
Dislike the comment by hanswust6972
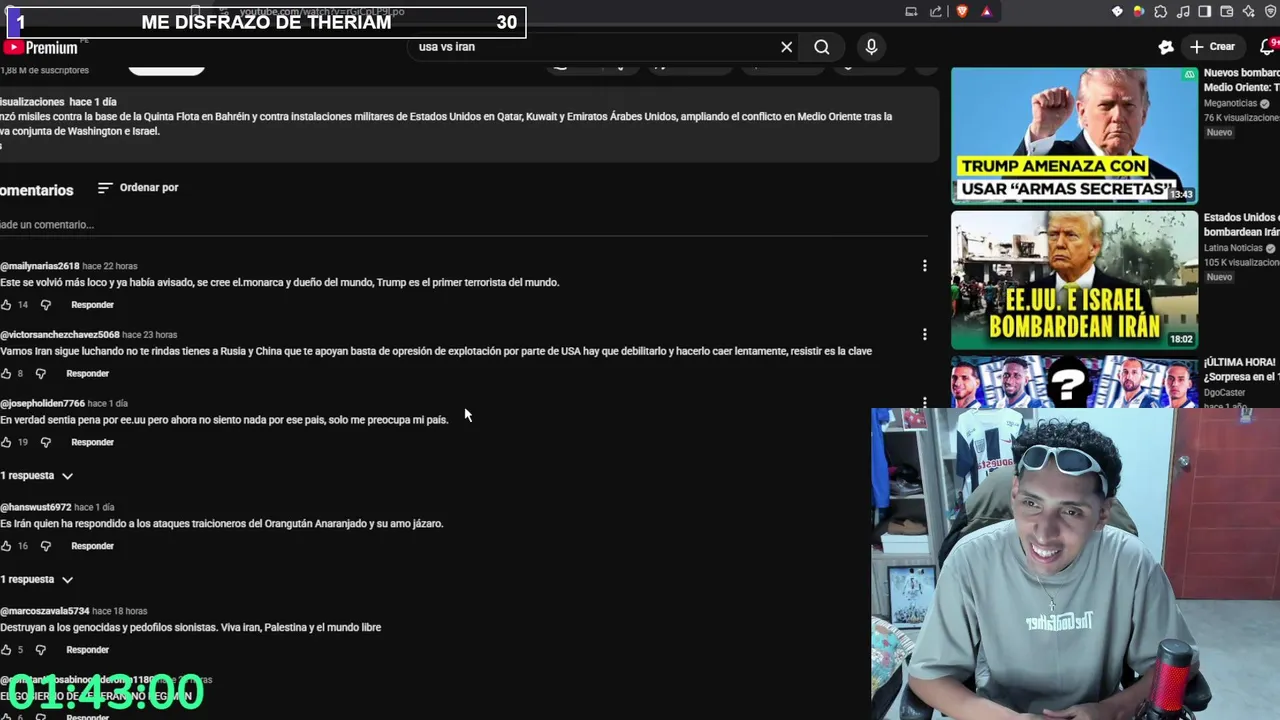pyautogui.click(x=45, y=546)
